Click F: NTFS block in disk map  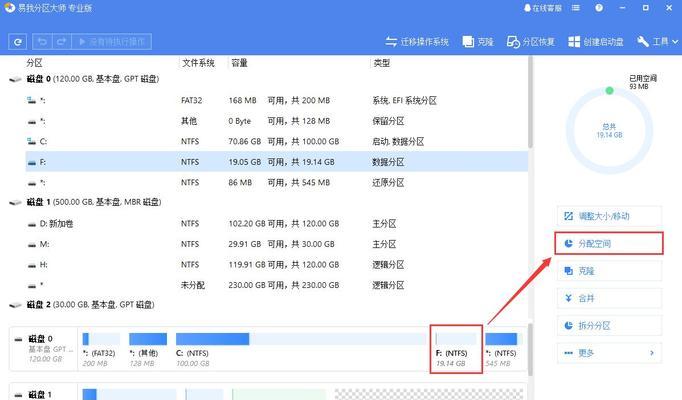455,349
